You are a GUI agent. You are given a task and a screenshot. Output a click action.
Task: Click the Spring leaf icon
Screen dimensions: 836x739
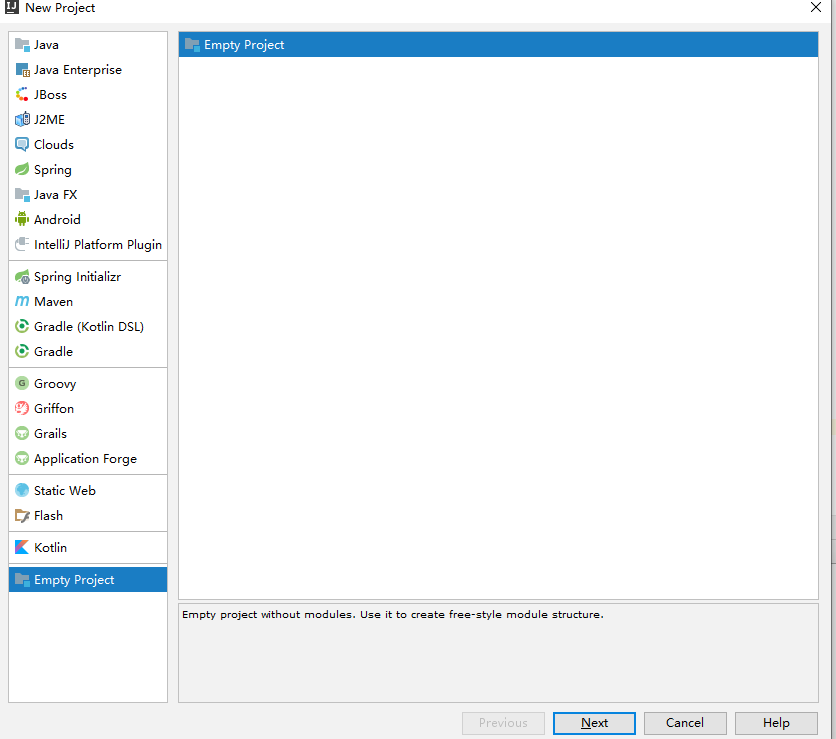(x=22, y=170)
